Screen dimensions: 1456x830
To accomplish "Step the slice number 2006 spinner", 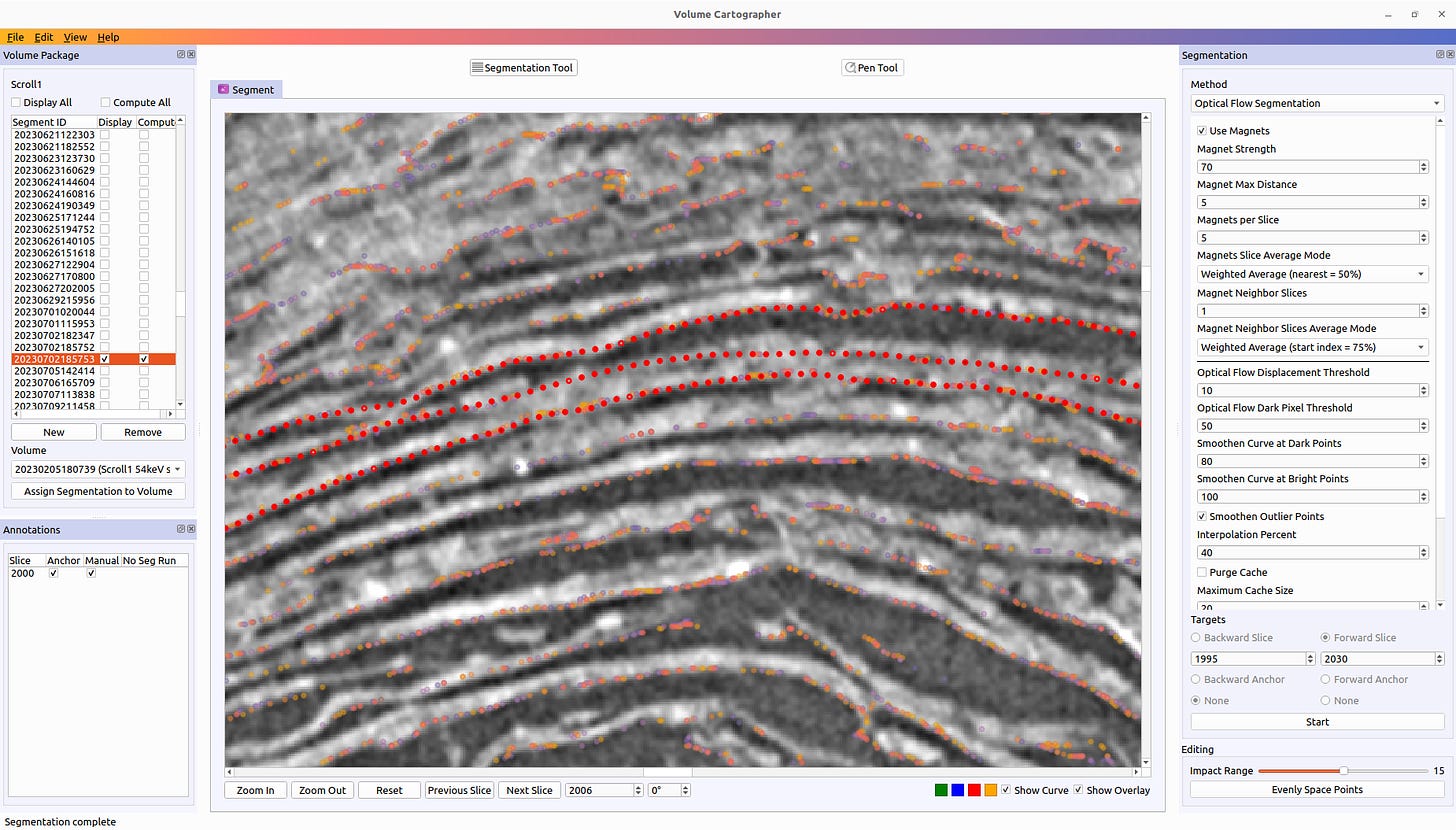I will 638,790.
